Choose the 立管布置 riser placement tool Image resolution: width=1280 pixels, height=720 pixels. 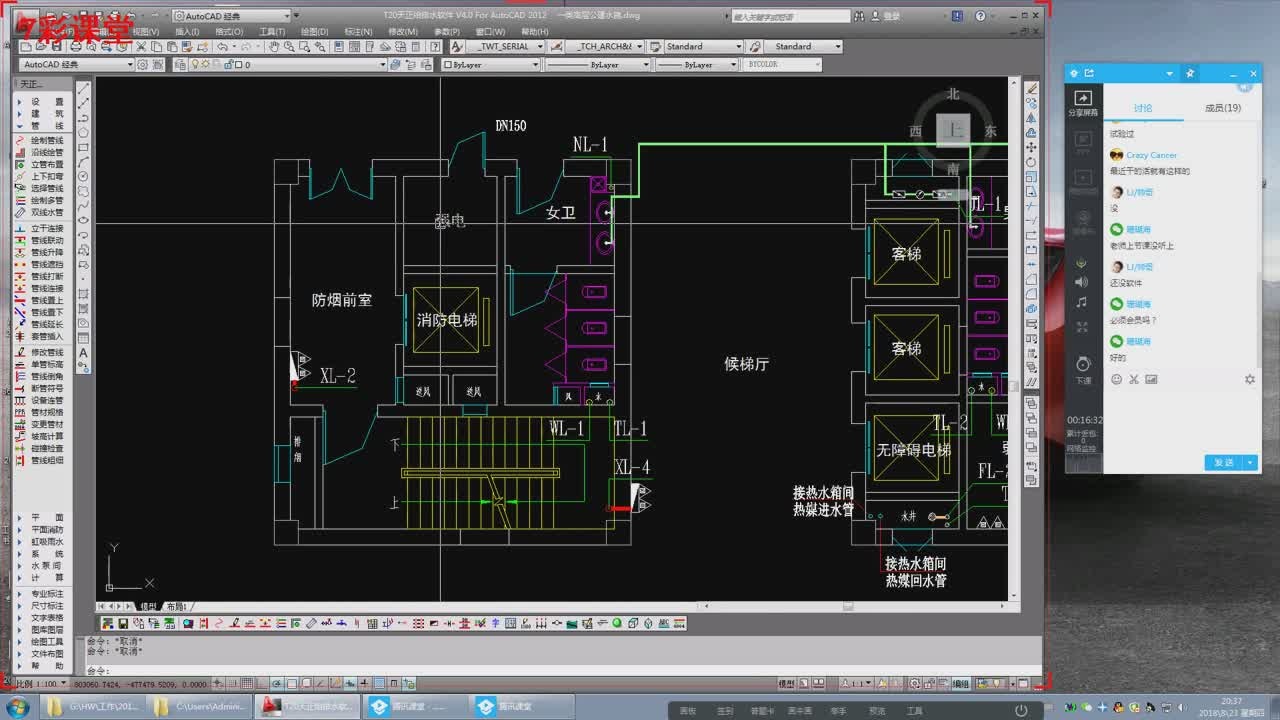(40, 165)
